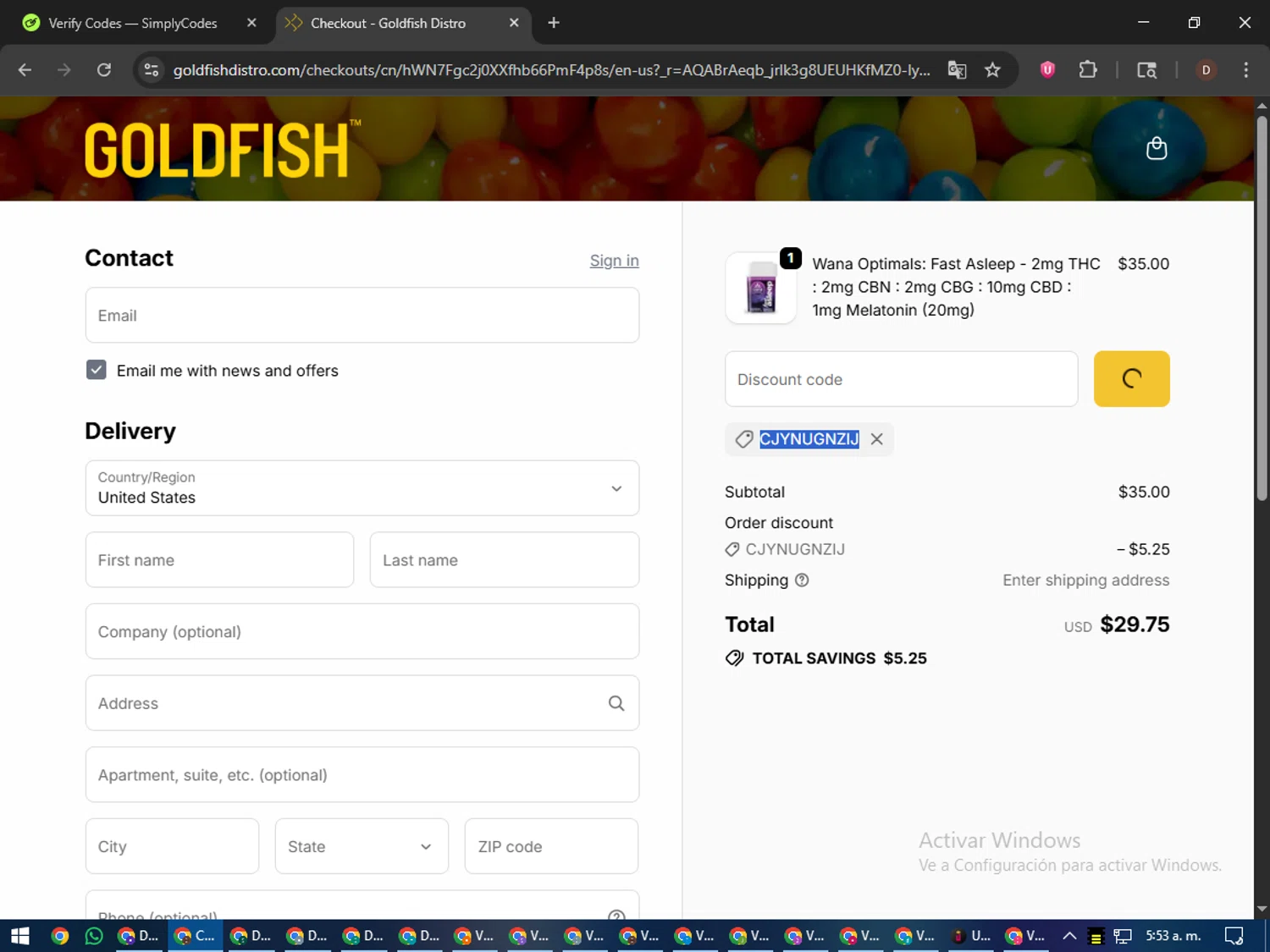
Task: Show hidden system tray icons
Action: point(1069,936)
